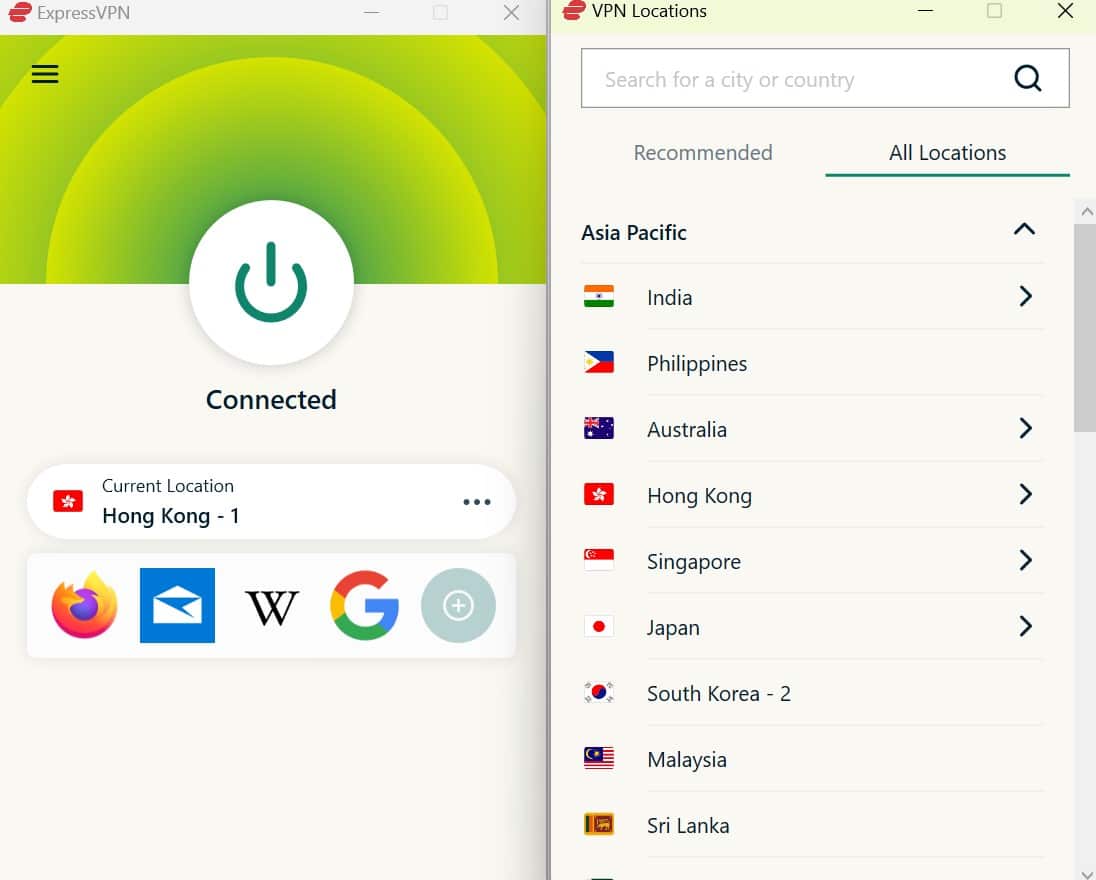This screenshot has width=1096, height=880.
Task: Click the Japan flag icon
Action: (x=599, y=626)
